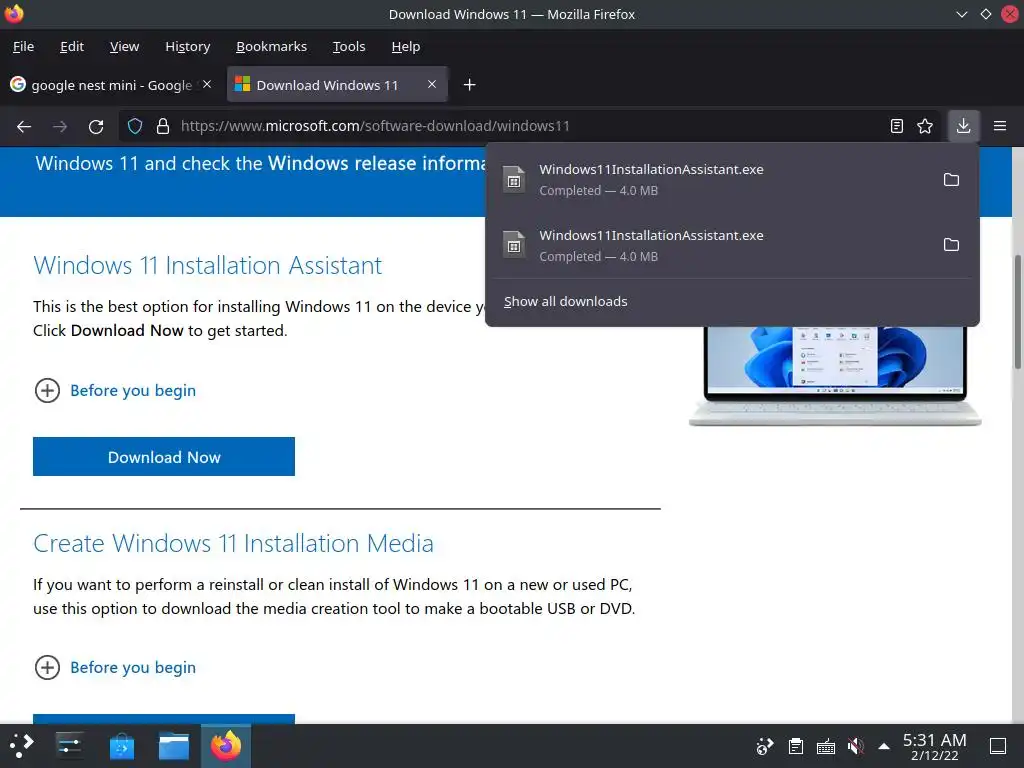Click the muted volume tray icon

856,746
